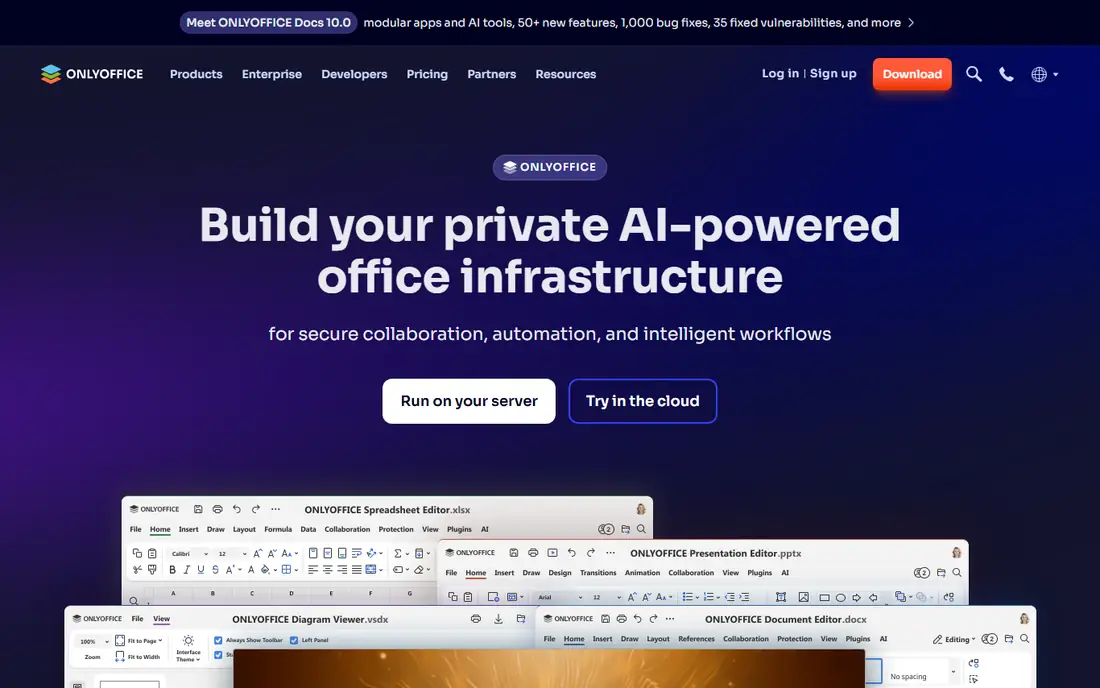Click Print icon in Spreadsheet Editor
Viewport: 1100px width, 688px height.
tap(217, 509)
